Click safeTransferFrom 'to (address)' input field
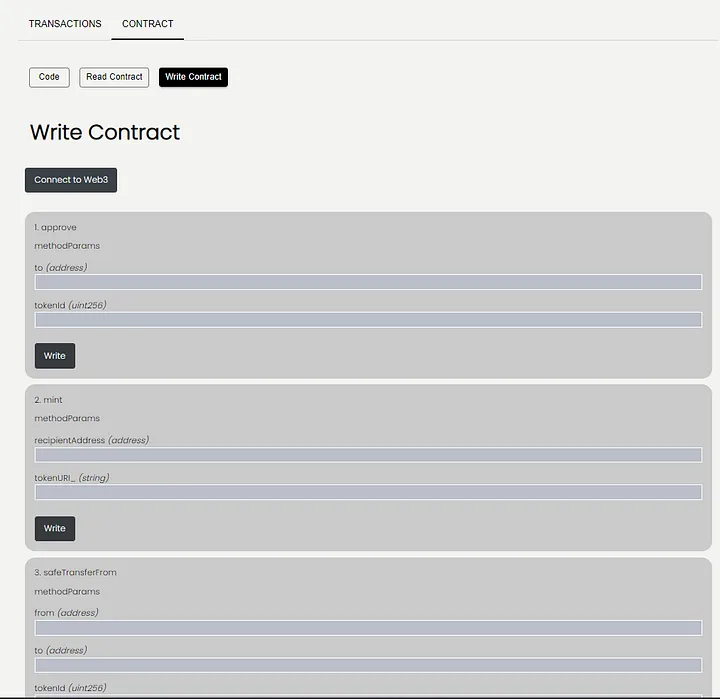The image size is (720, 699). point(368,665)
